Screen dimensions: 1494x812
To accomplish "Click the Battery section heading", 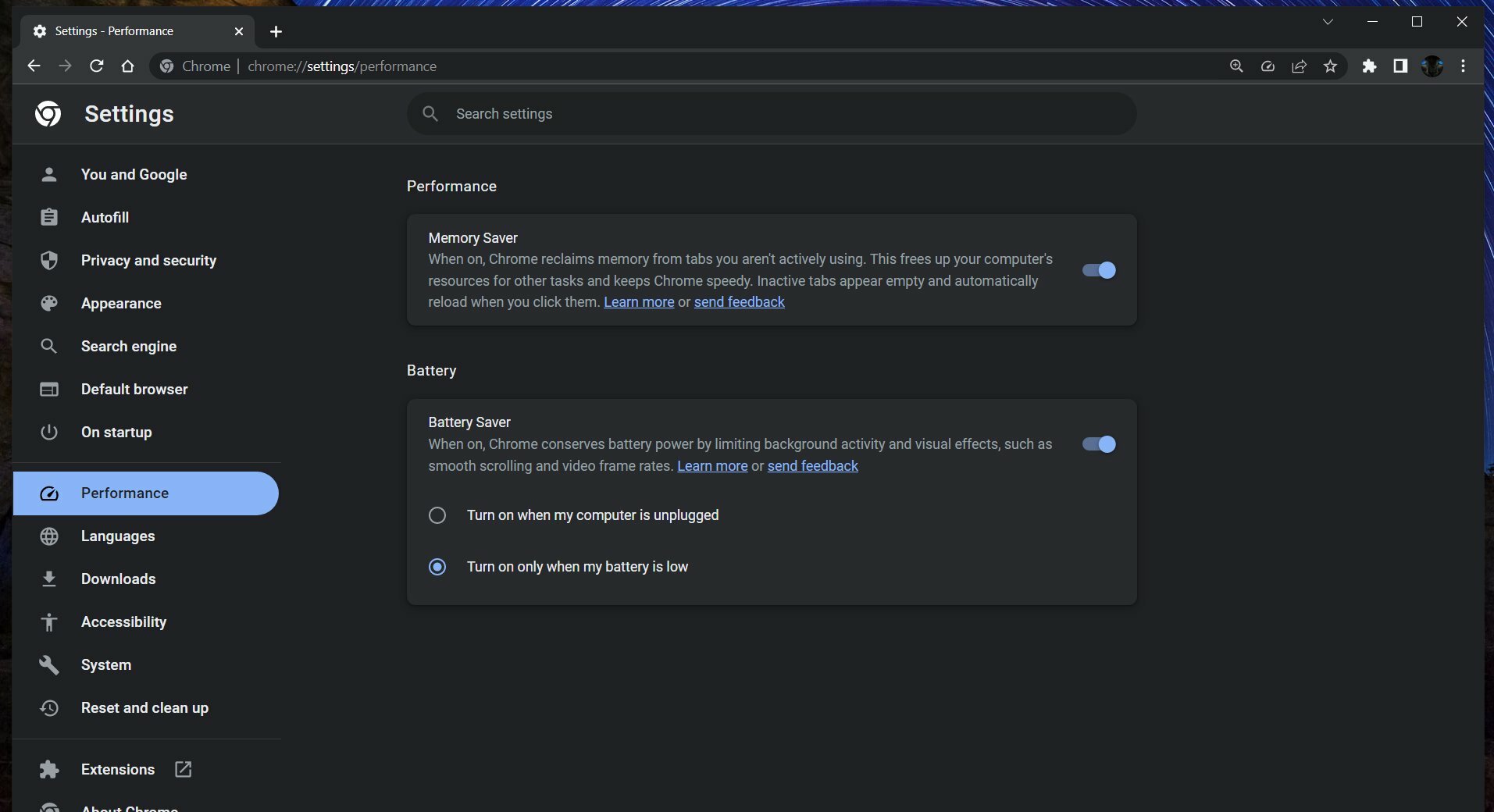I will click(431, 371).
